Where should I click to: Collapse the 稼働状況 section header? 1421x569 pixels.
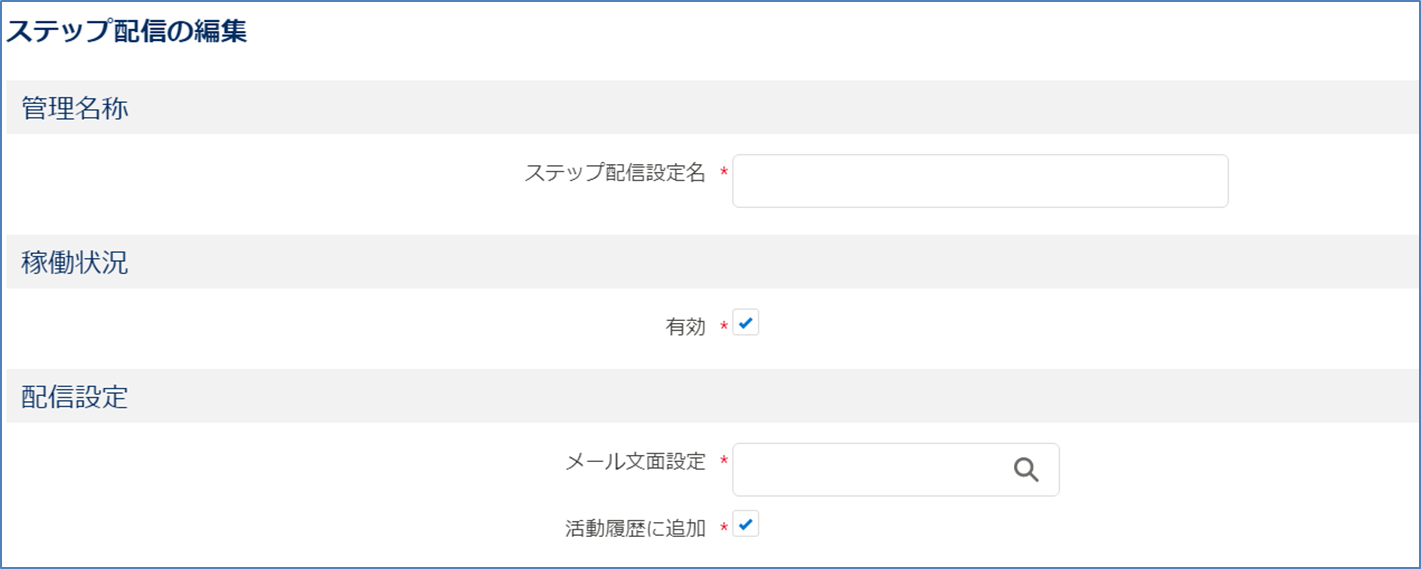coord(710,262)
